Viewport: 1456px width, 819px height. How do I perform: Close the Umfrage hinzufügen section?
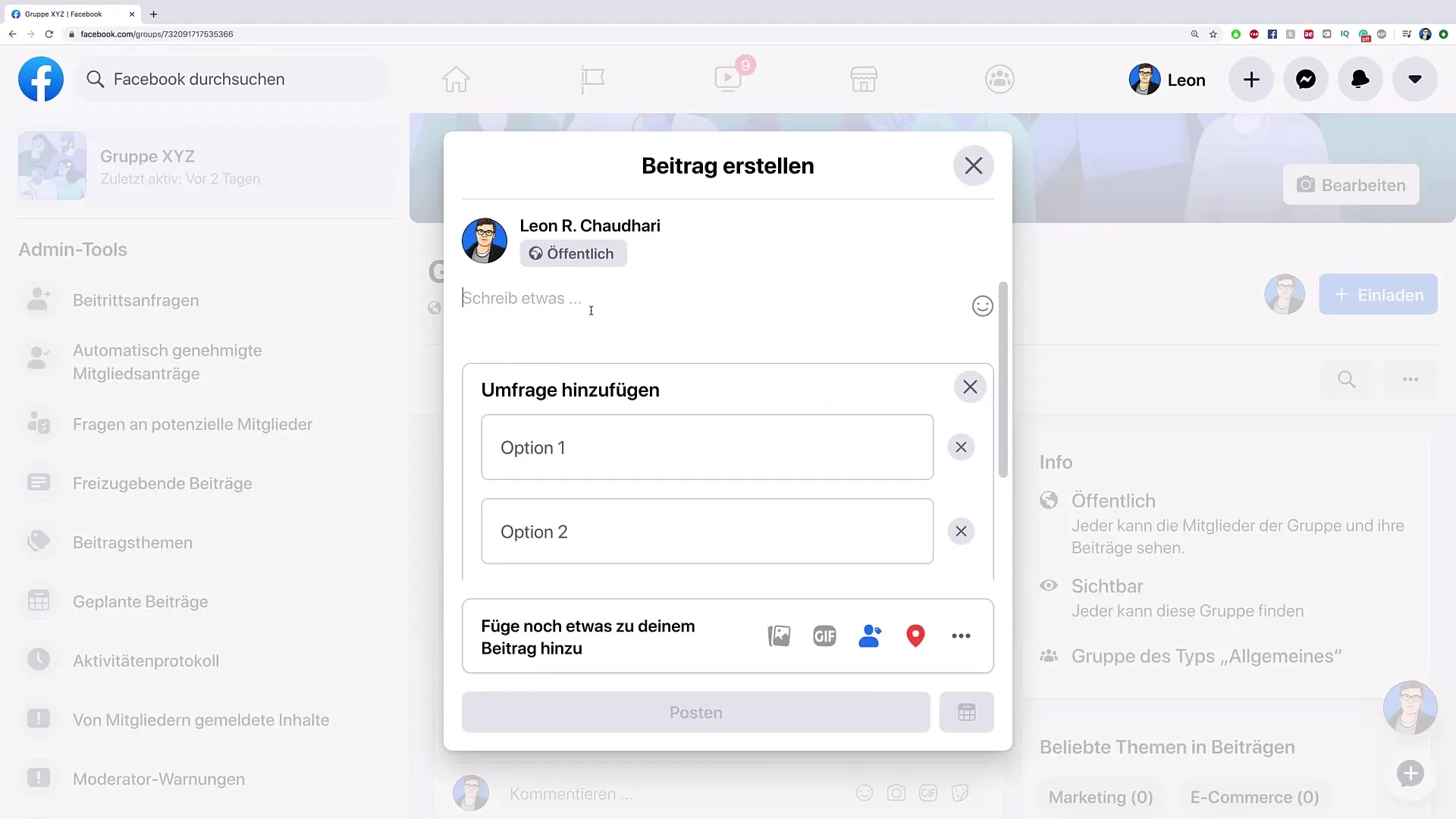point(969,386)
